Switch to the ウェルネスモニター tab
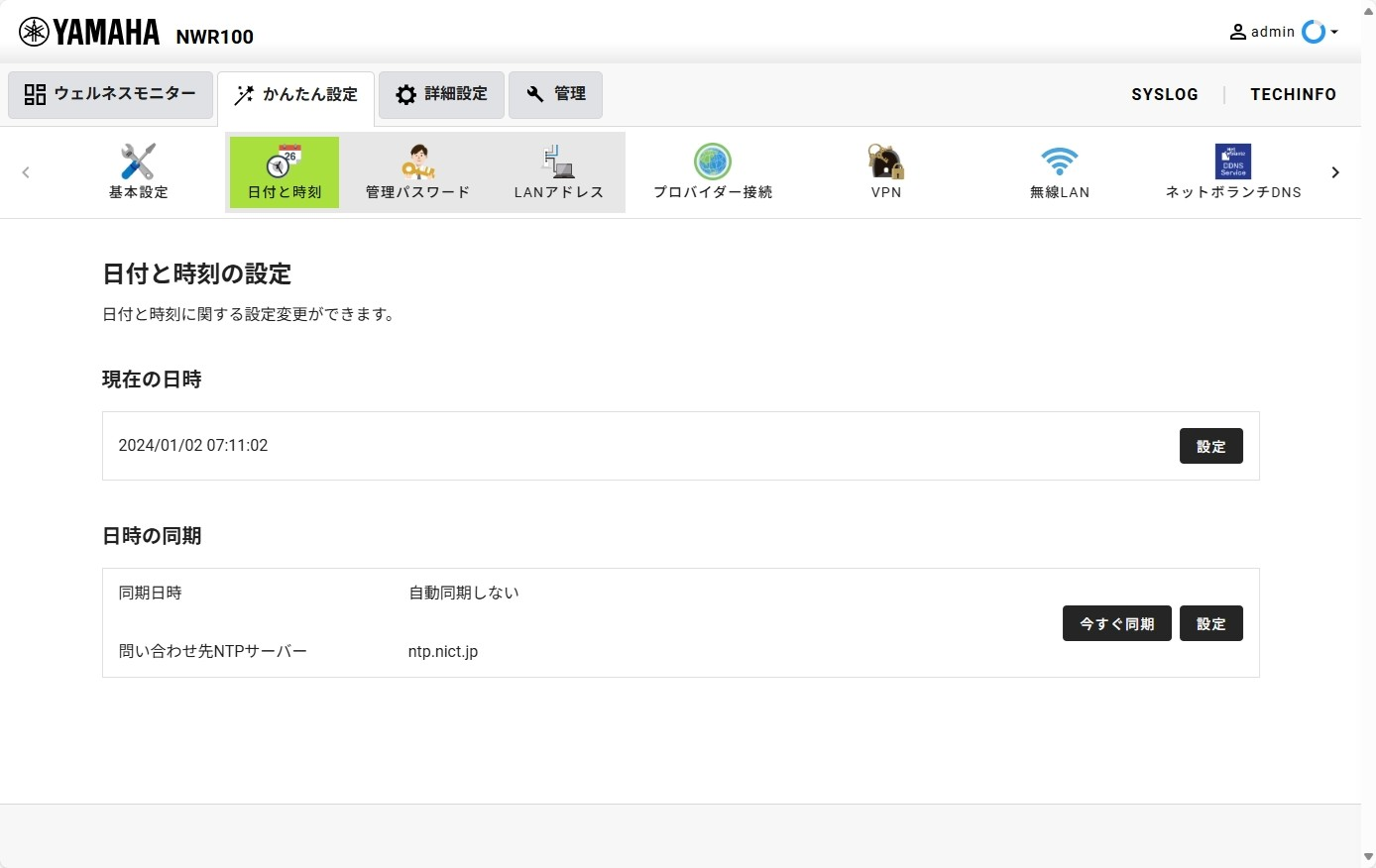The image size is (1376, 868). pyautogui.click(x=111, y=94)
